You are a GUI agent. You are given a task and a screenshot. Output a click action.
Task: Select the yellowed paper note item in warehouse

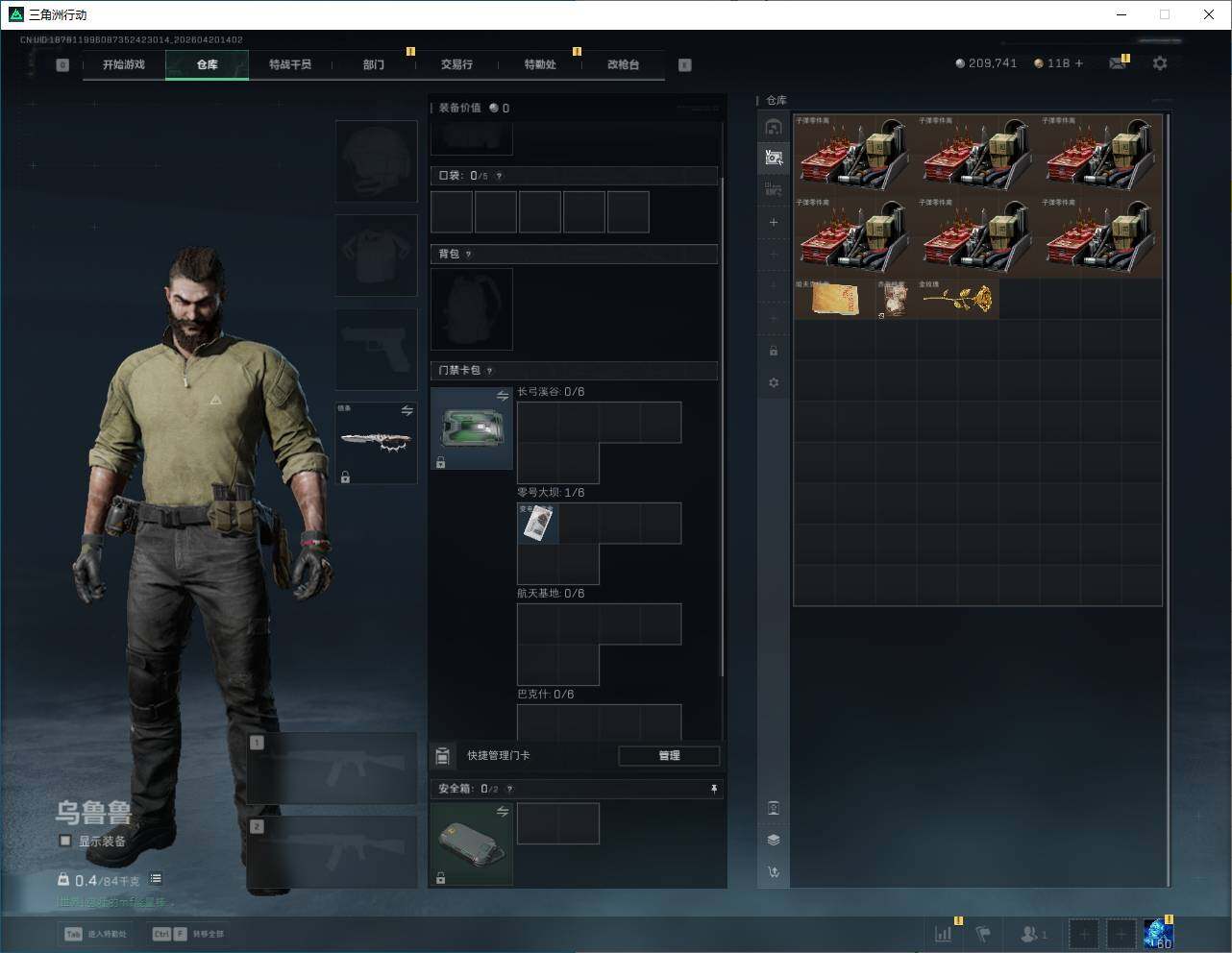pos(834,299)
